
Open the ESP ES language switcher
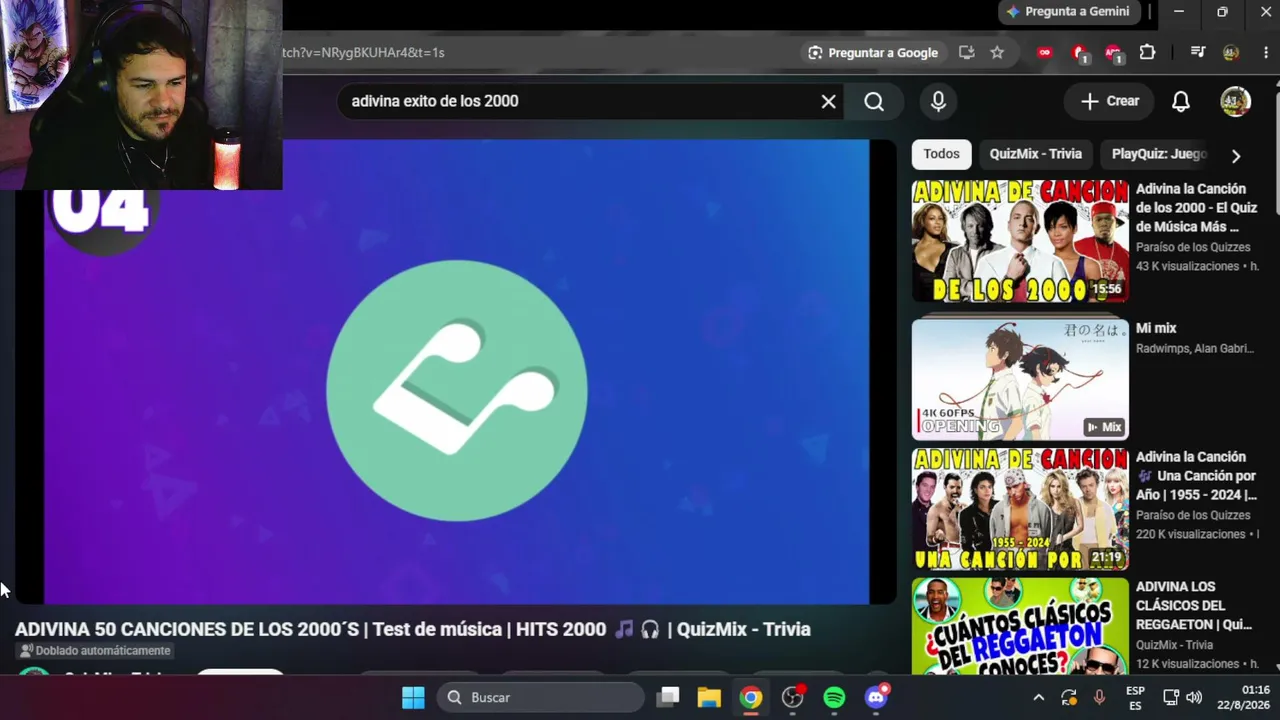(1135, 698)
